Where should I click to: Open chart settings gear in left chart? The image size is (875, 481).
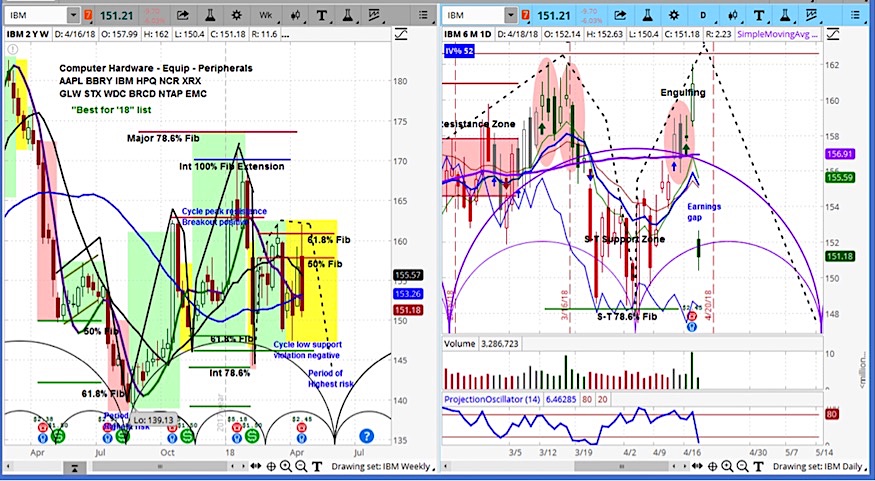pyautogui.click(x=237, y=15)
